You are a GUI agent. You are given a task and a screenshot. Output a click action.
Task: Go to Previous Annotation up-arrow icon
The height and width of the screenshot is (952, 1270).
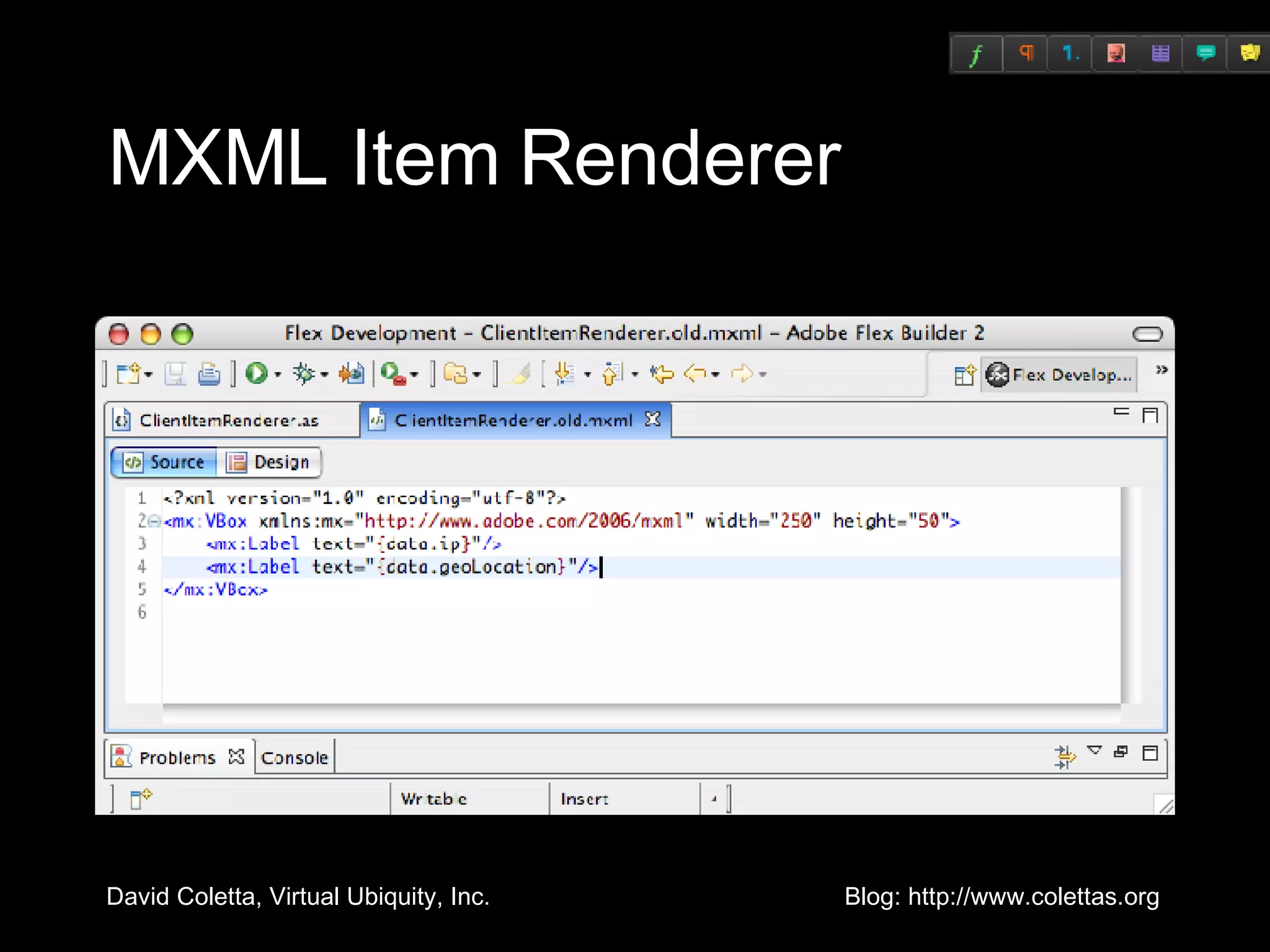coord(613,374)
